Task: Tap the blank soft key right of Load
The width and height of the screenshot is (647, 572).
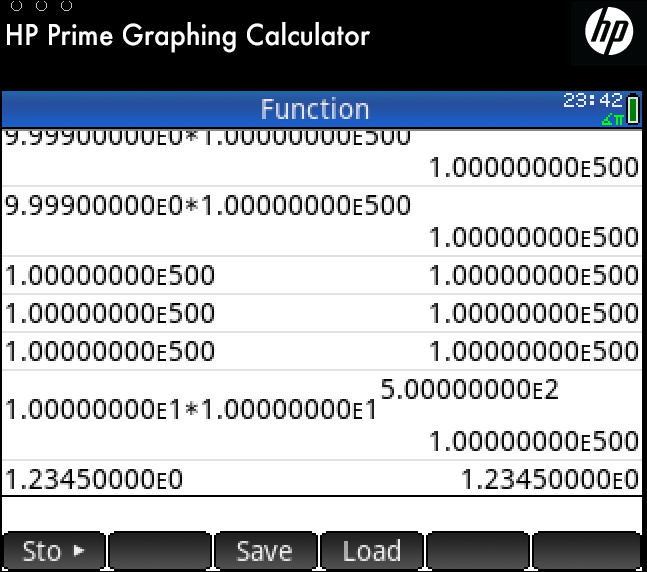Action: pyautogui.click(x=478, y=551)
